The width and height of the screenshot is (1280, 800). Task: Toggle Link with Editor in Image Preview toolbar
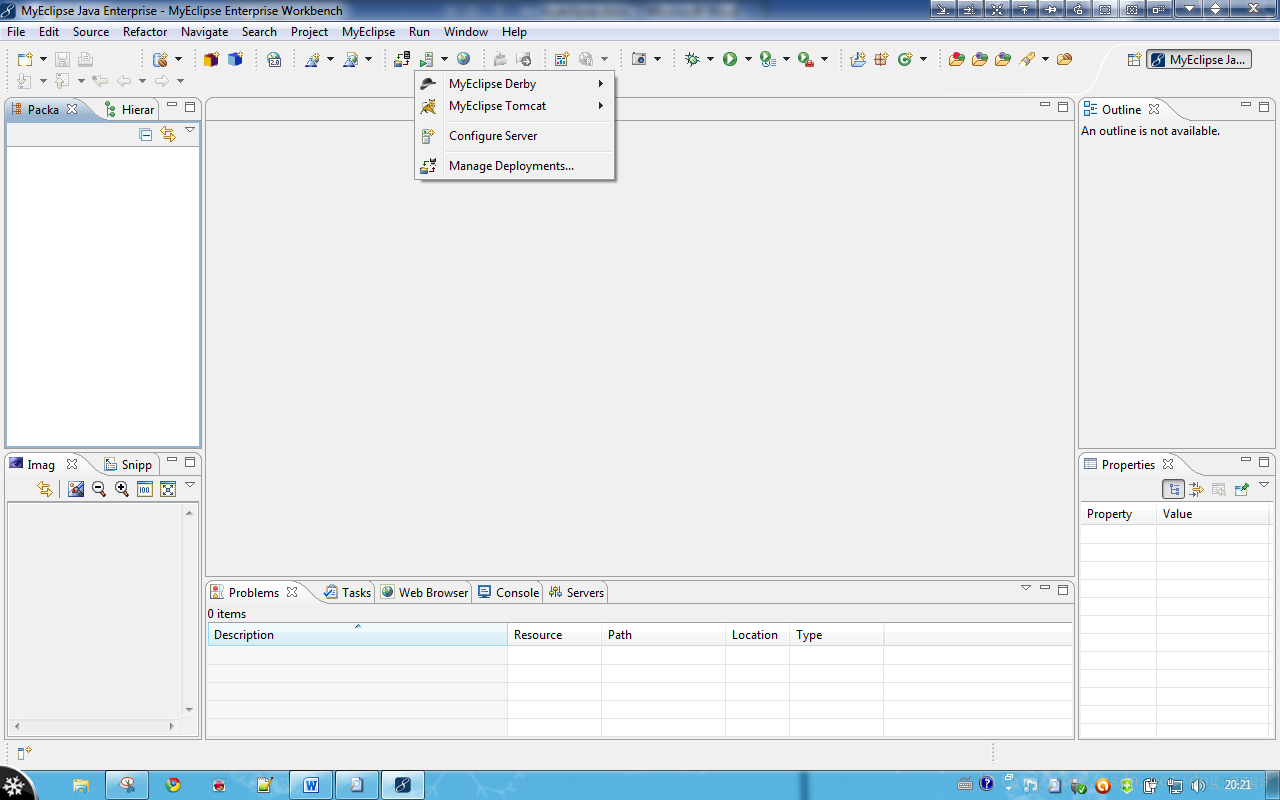[x=45, y=489]
